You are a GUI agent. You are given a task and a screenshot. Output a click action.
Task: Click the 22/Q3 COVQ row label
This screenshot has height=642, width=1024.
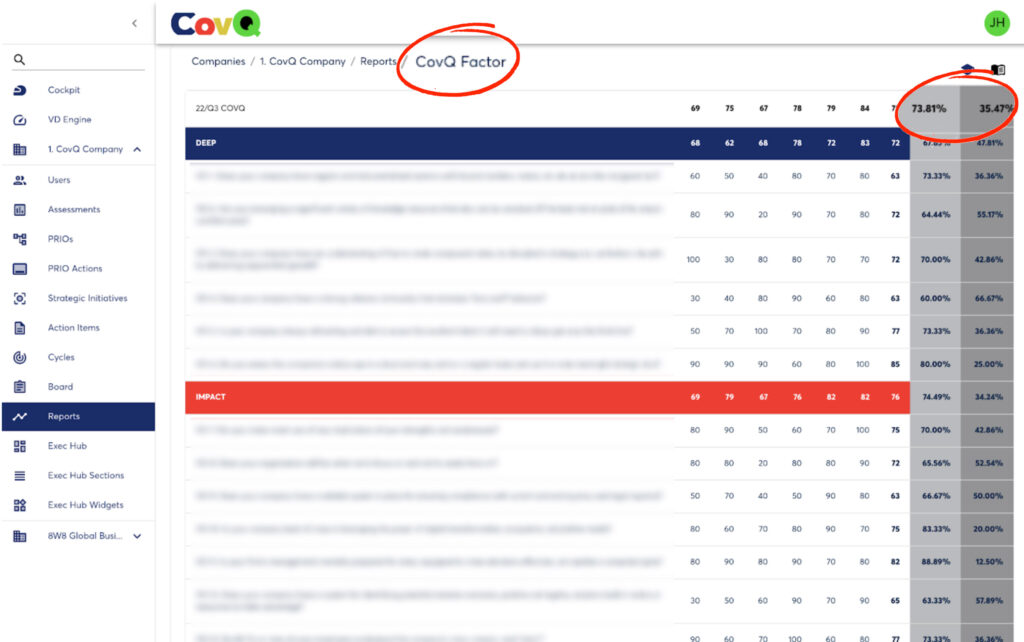[x=220, y=108]
